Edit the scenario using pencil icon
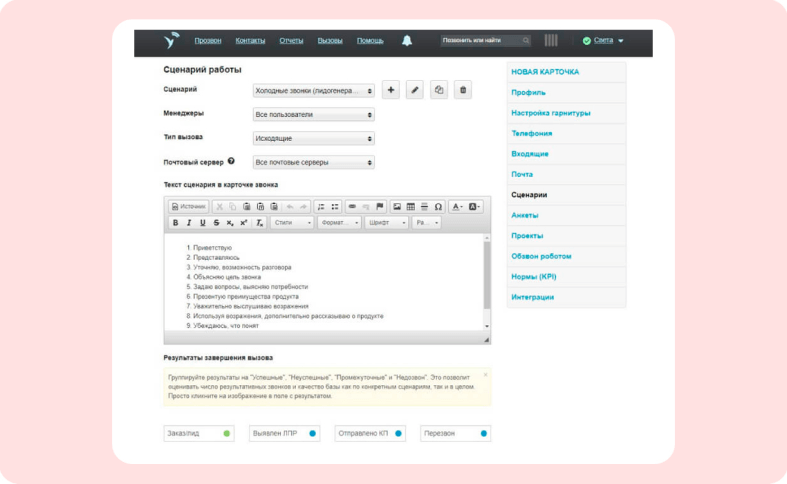Screen dimensions: 787x484 tap(415, 90)
